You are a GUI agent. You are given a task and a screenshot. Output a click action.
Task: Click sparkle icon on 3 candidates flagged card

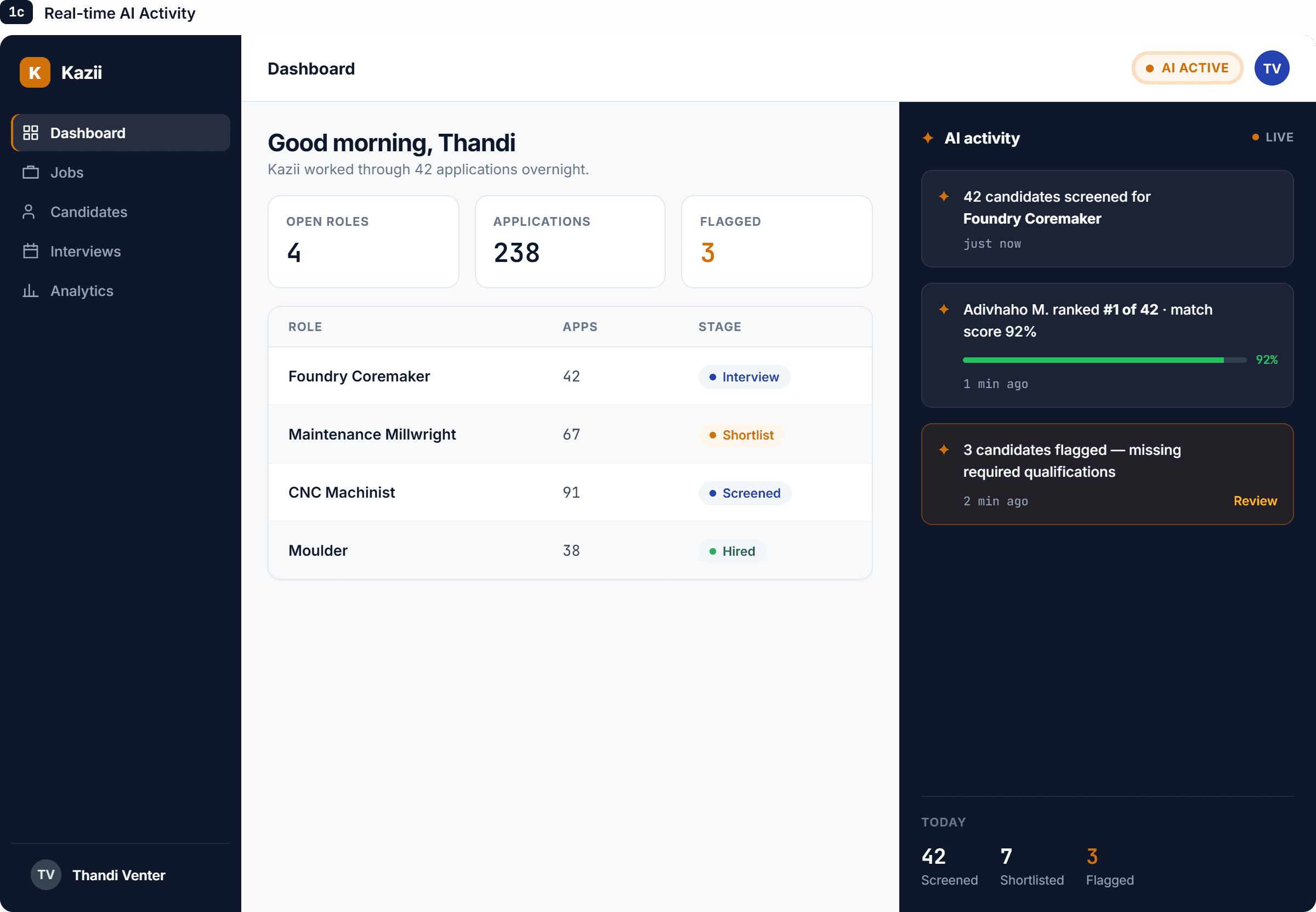point(944,450)
